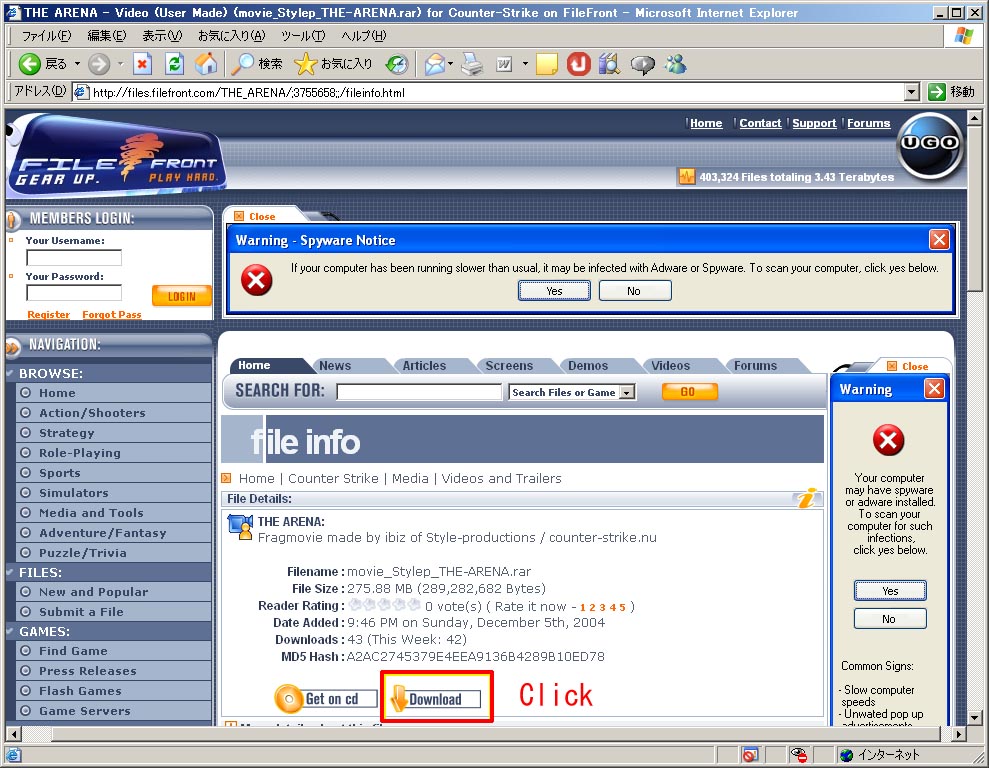Click the horizontal scrollbar right arrow
This screenshot has width=989, height=768.
959,734
